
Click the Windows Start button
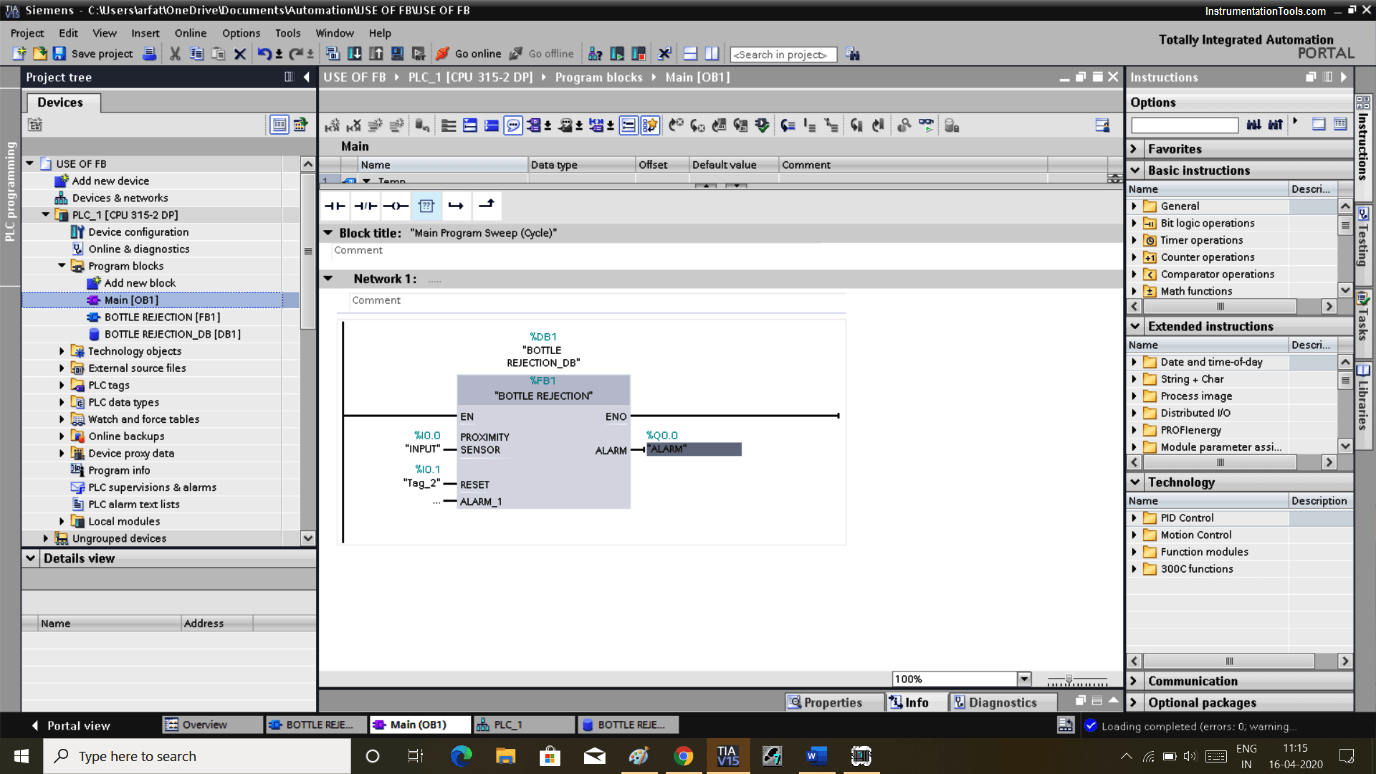tap(22, 756)
